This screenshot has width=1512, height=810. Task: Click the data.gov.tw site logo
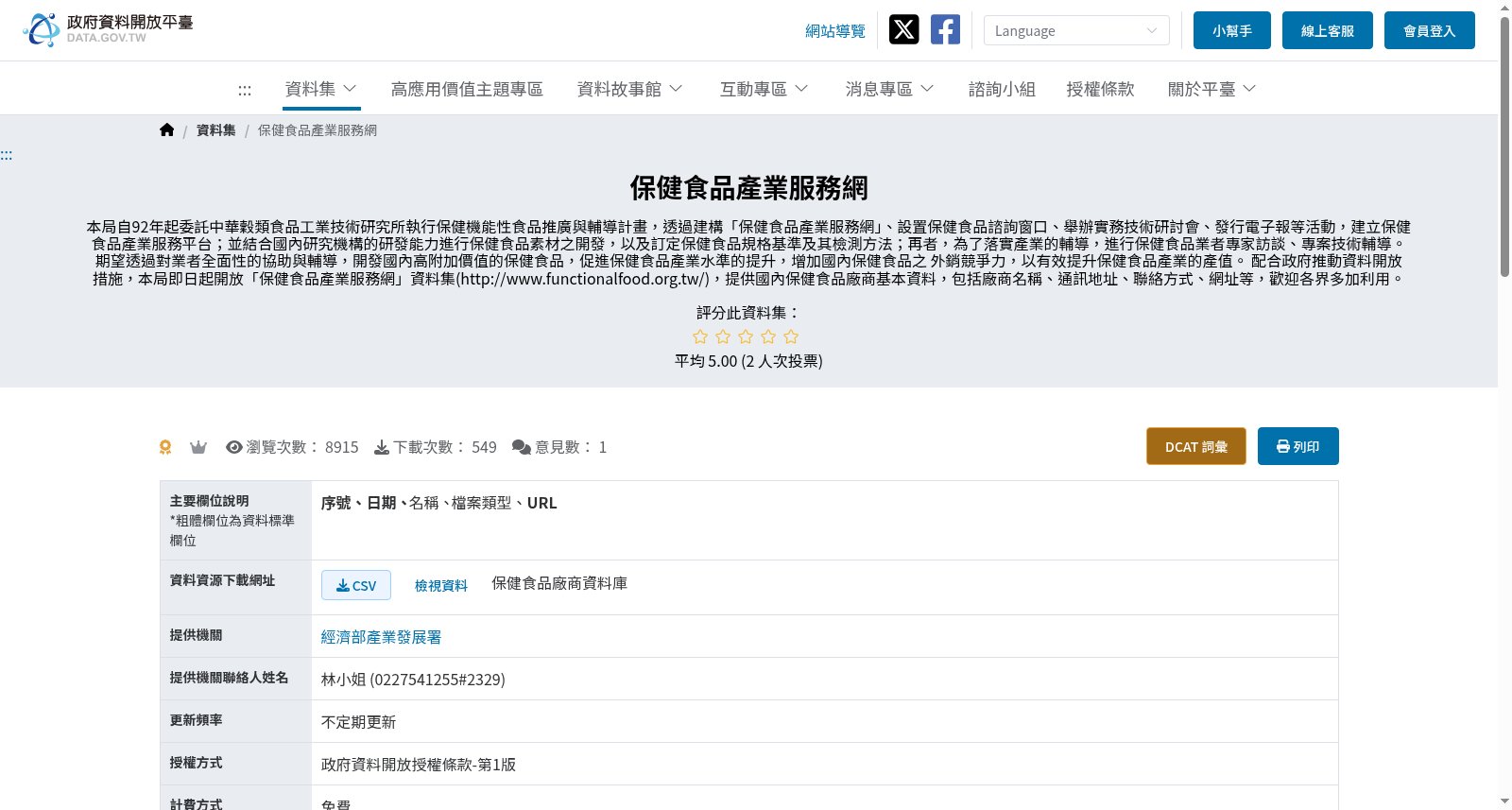(108, 29)
